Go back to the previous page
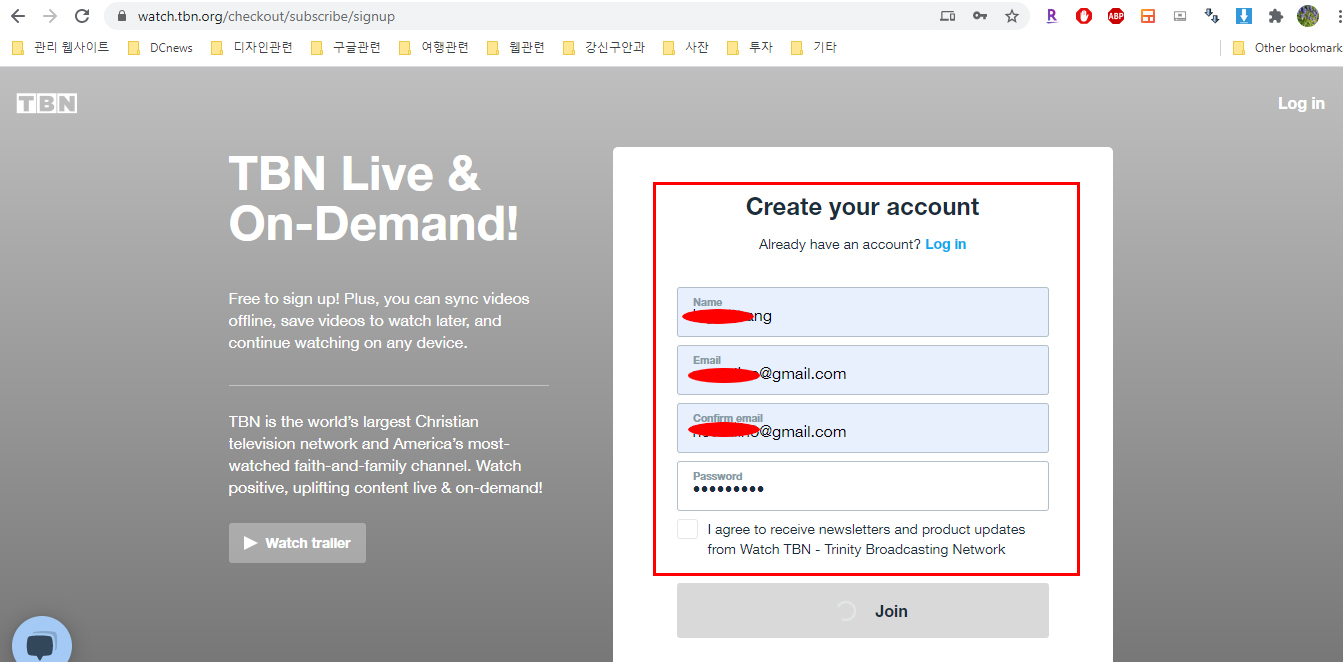The height and width of the screenshot is (662, 1343). (17, 16)
